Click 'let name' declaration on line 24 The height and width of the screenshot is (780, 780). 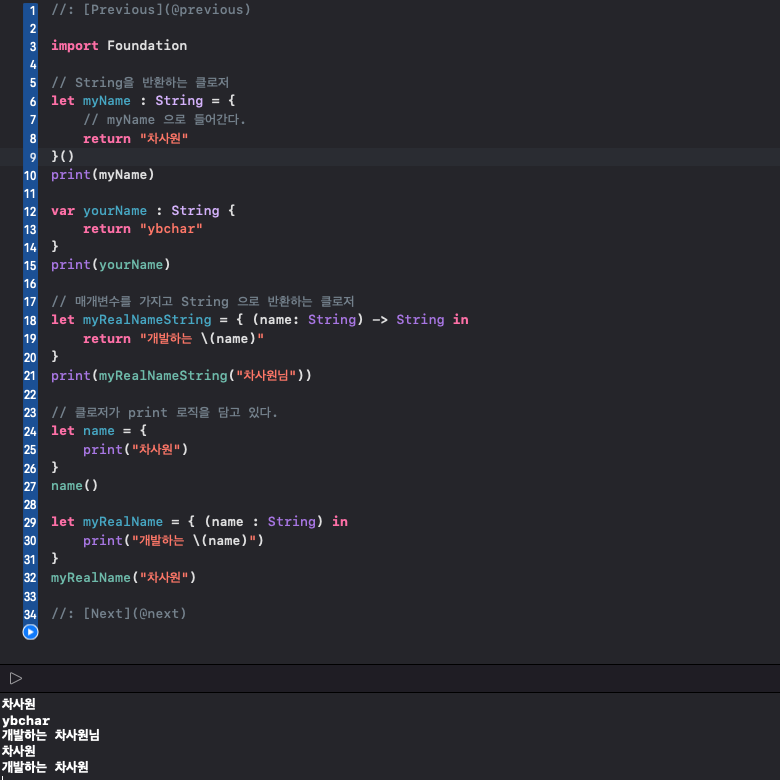[x=83, y=431]
